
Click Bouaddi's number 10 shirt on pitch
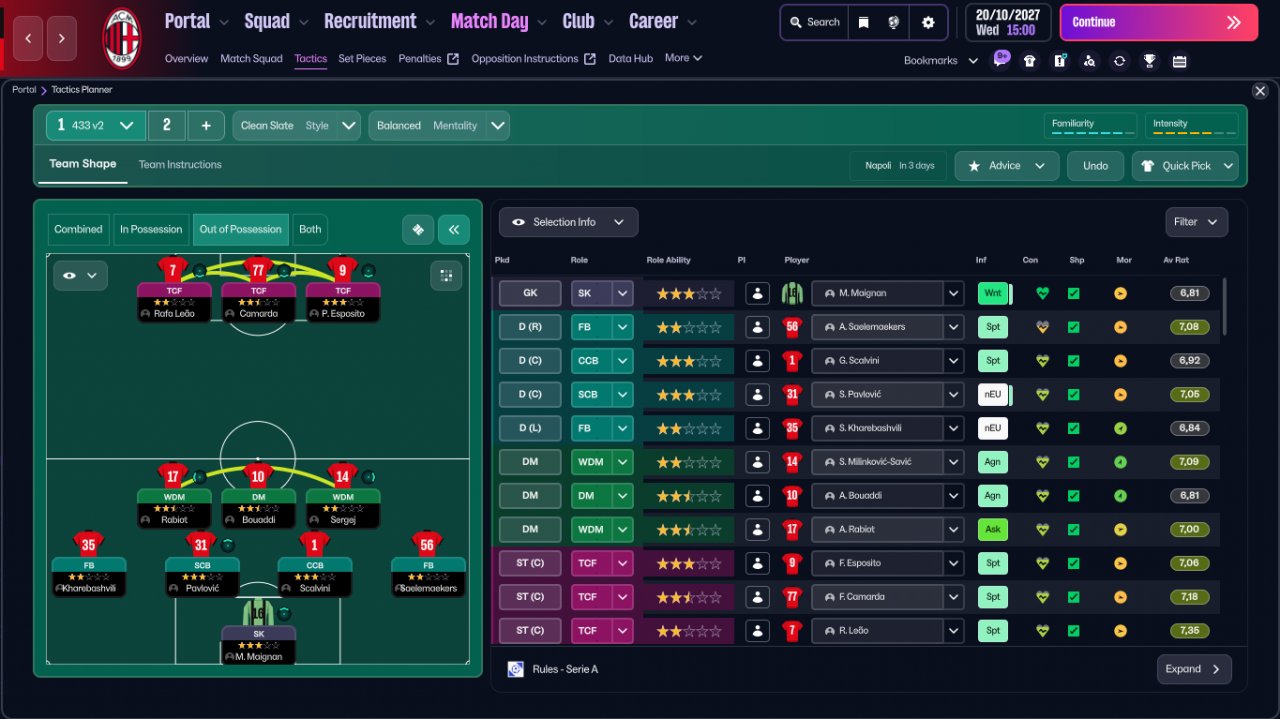(x=258, y=476)
